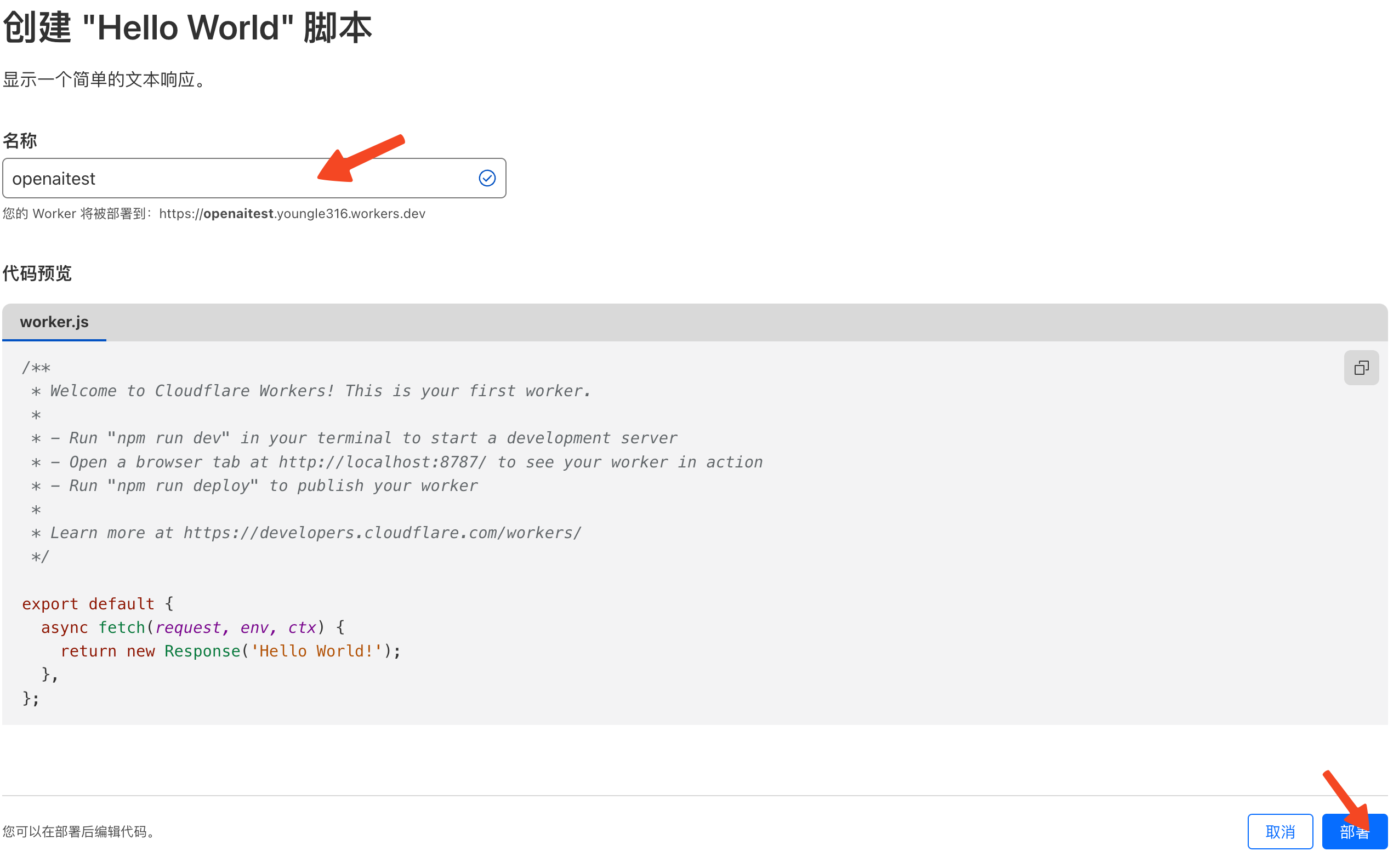Click the 'Hello World!' string in code
The width and height of the screenshot is (1399, 868).
click(316, 651)
